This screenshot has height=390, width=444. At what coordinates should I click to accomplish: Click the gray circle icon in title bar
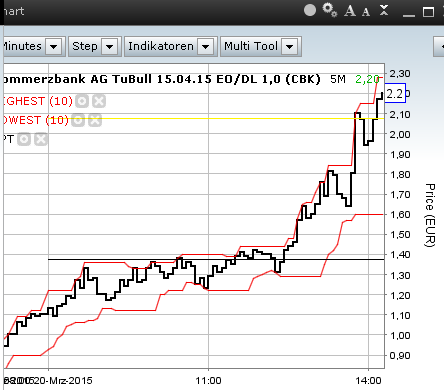(310, 10)
